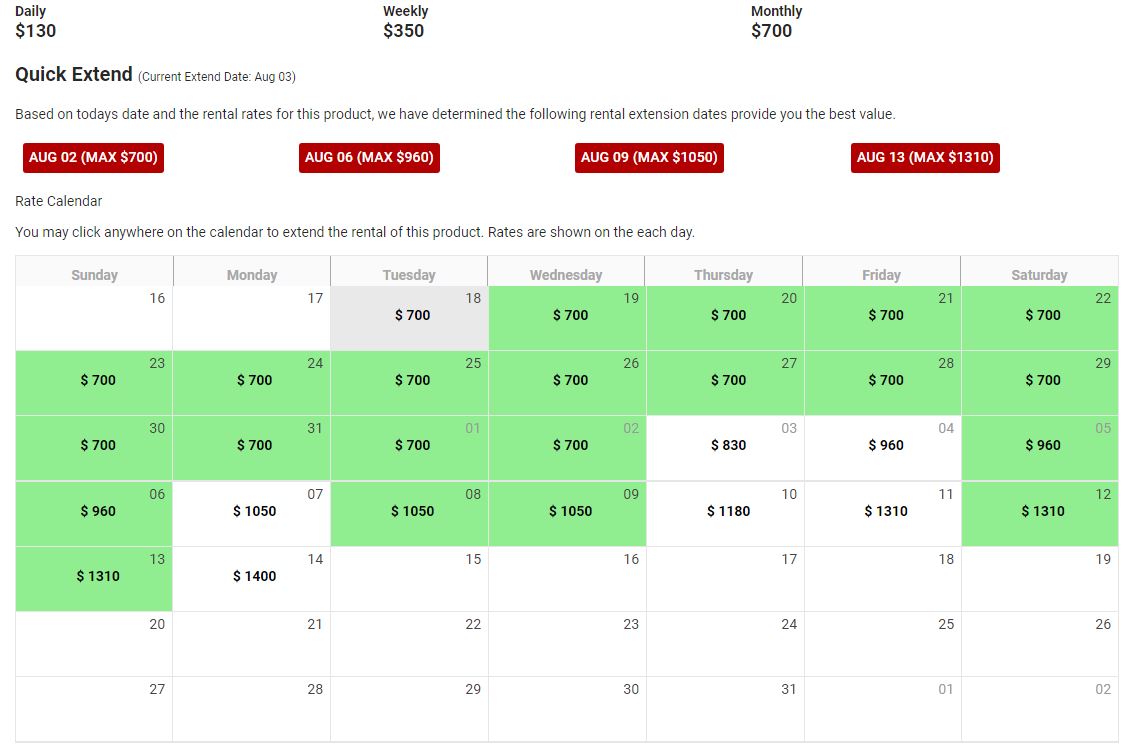Select August 10th showing $1180
Image resolution: width=1128 pixels, height=748 pixels.
click(723, 512)
